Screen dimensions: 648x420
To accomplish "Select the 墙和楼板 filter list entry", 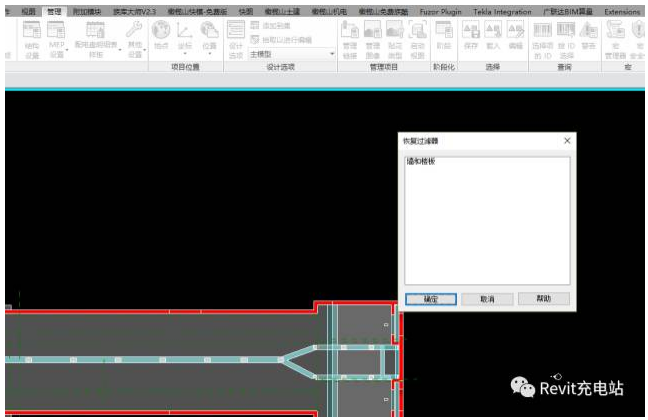I will coord(421,161).
